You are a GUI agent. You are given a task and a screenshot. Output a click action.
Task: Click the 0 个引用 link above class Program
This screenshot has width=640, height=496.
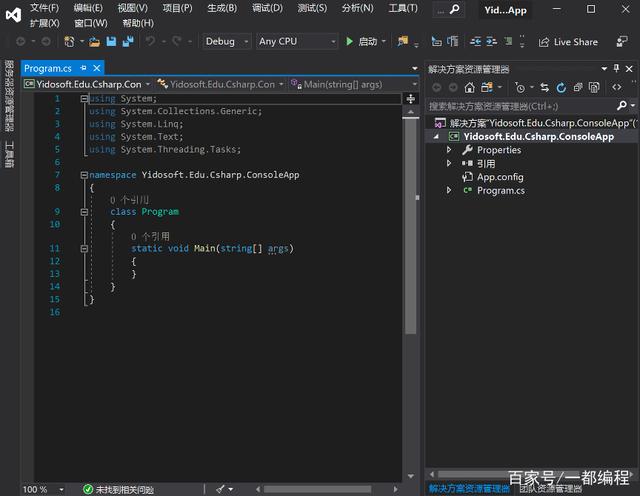tap(129, 200)
